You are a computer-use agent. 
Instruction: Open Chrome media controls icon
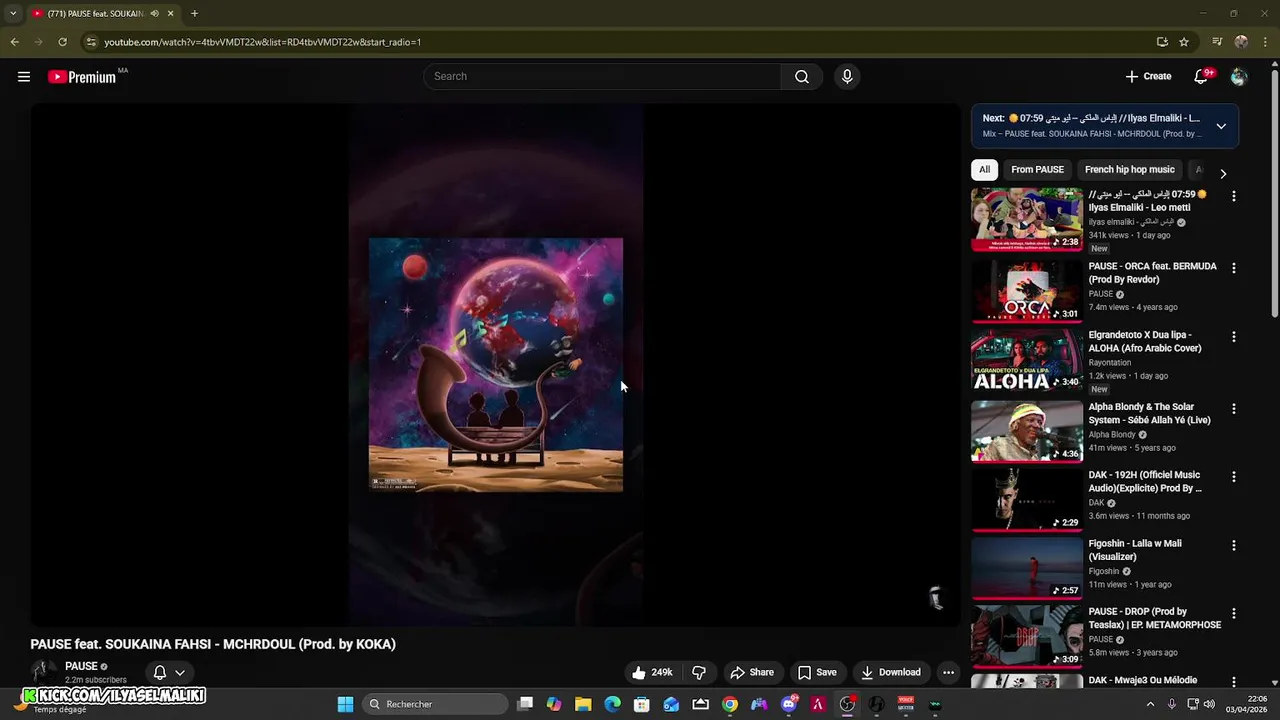pyautogui.click(x=1217, y=42)
